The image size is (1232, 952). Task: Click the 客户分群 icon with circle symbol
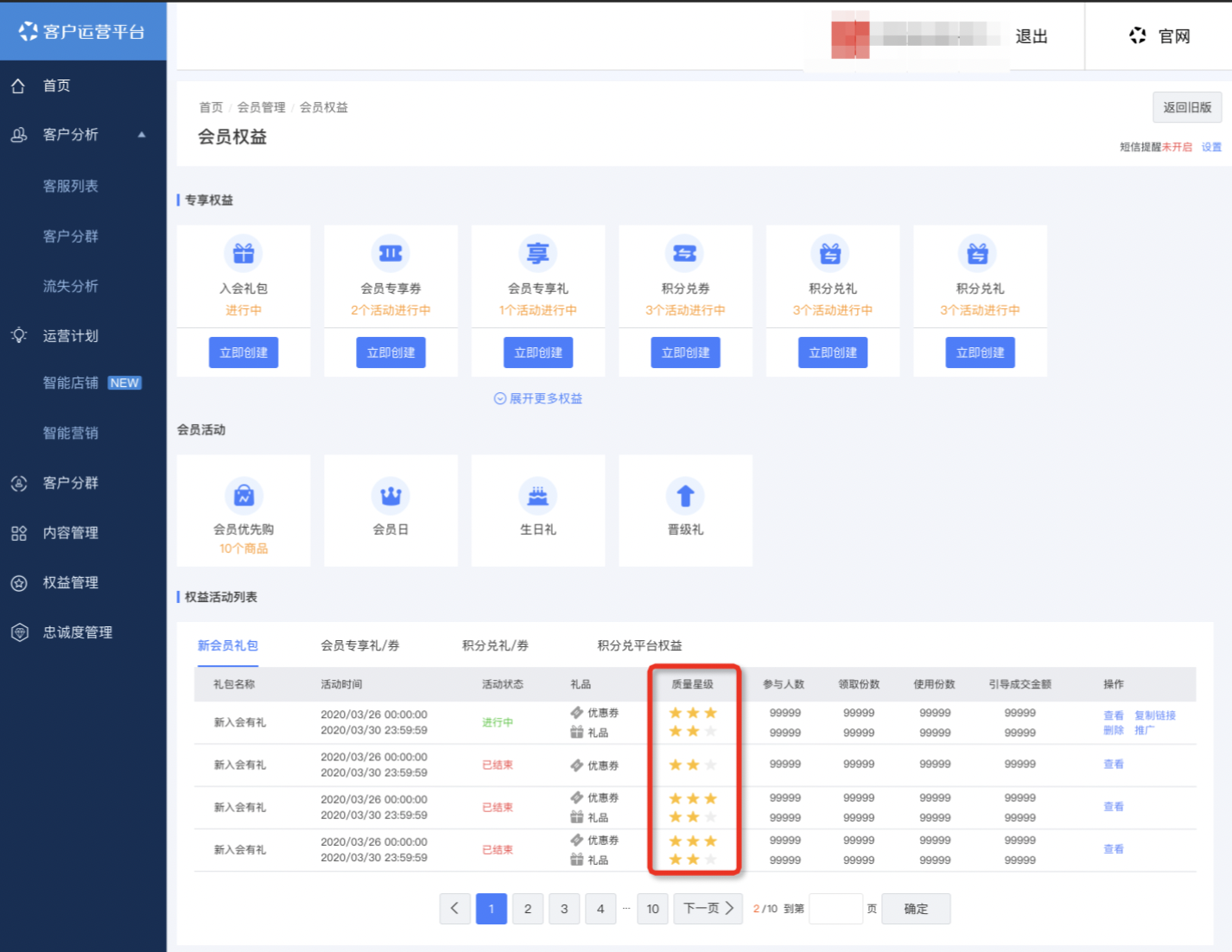pos(18,483)
